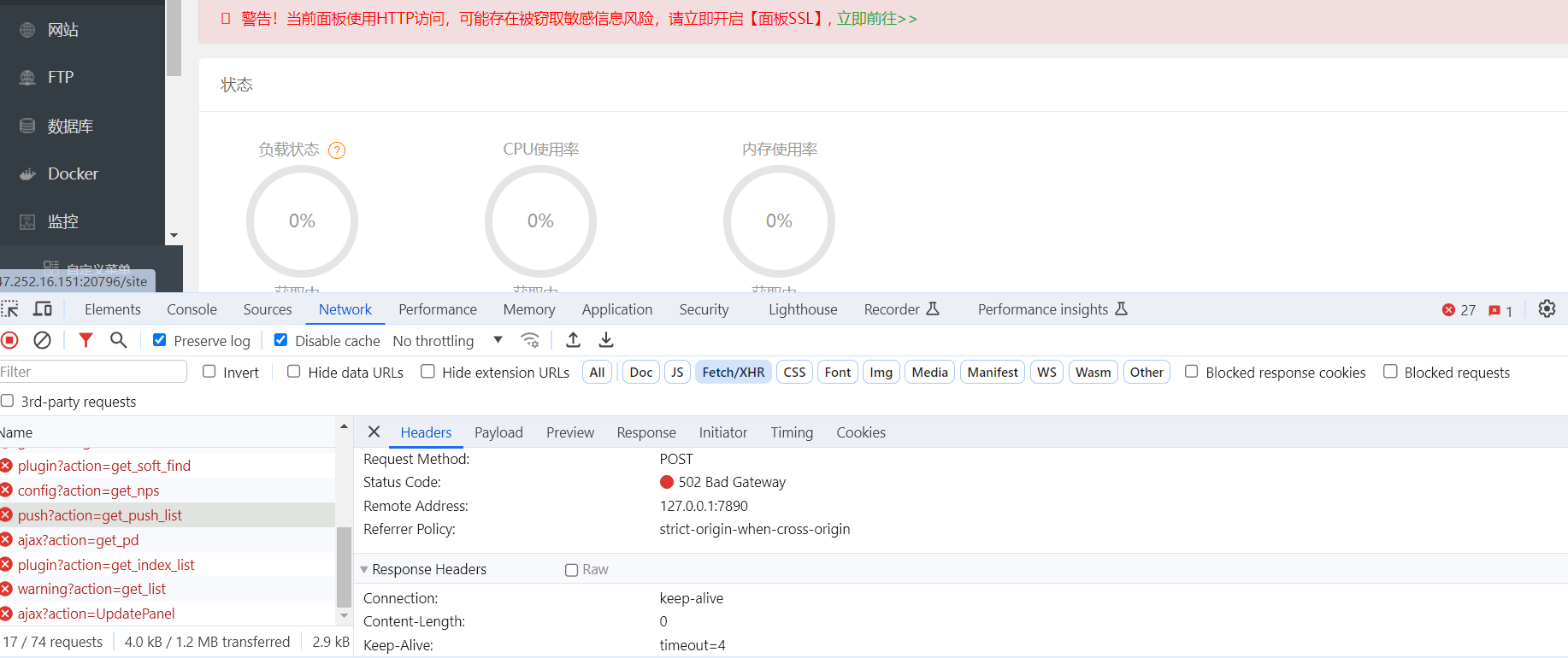Click the sidebar vertical scrollbar thumb

174,38
